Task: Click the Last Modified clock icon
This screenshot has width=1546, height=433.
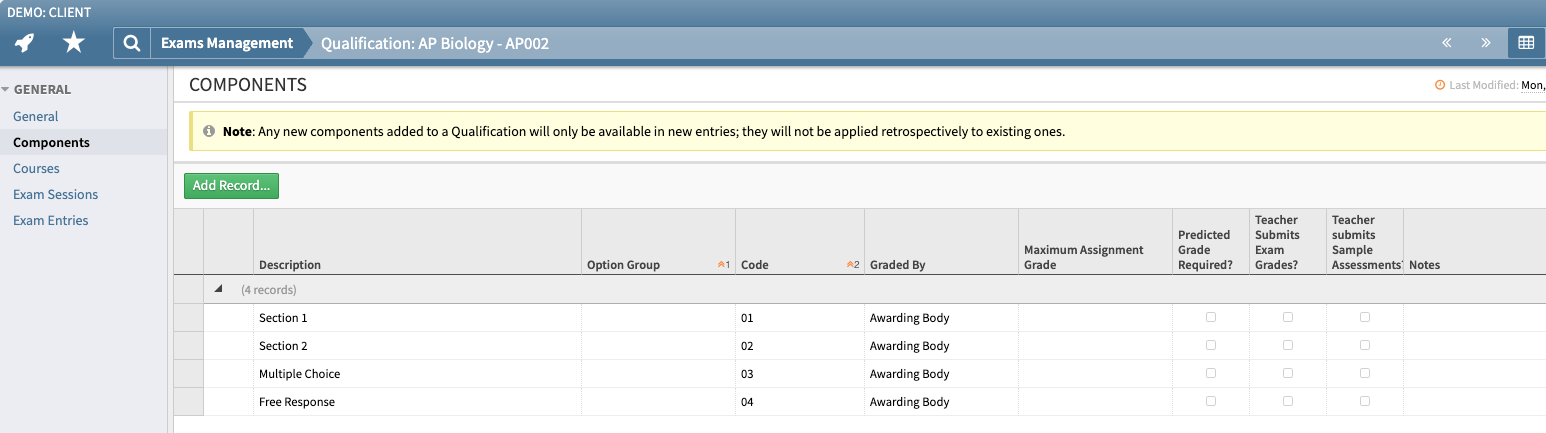Action: click(1440, 85)
